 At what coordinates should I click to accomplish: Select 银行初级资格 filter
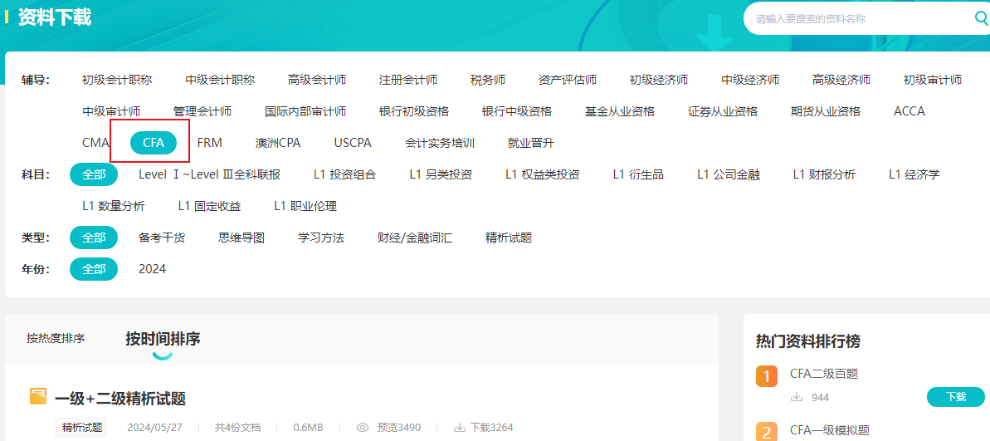[414, 111]
